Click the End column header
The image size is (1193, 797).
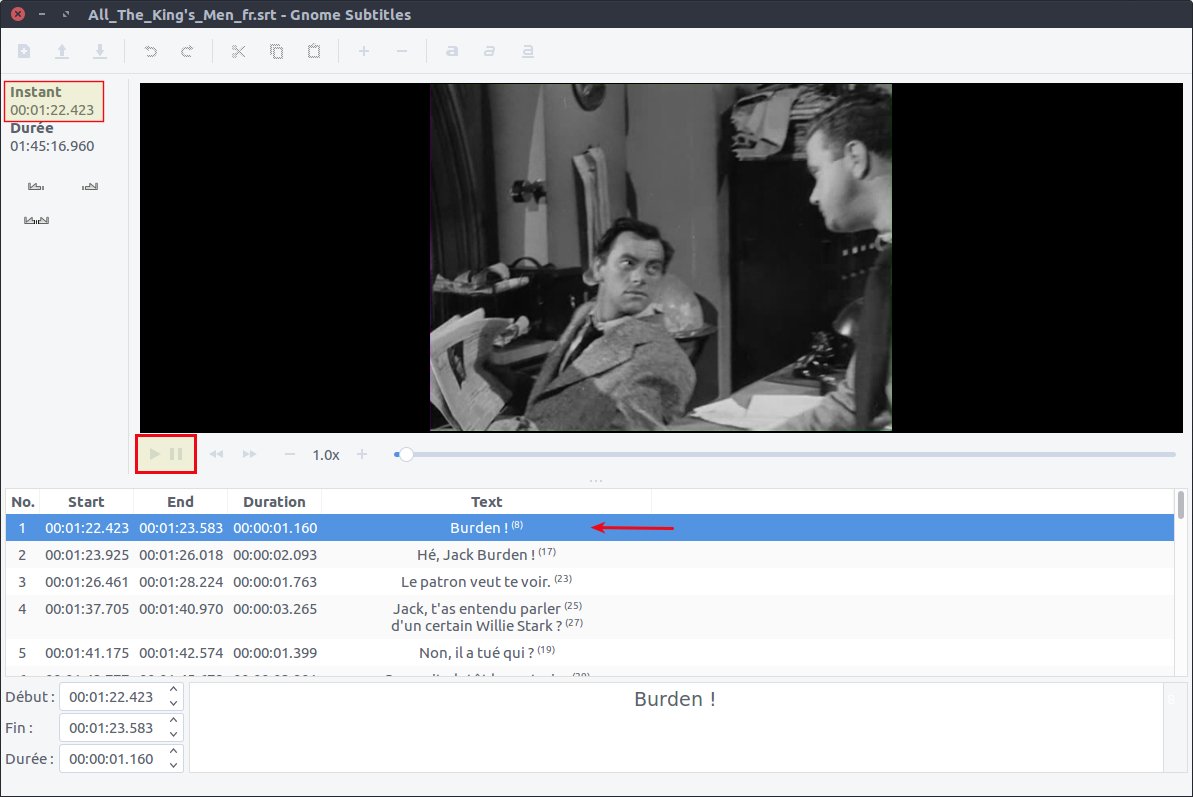(180, 502)
